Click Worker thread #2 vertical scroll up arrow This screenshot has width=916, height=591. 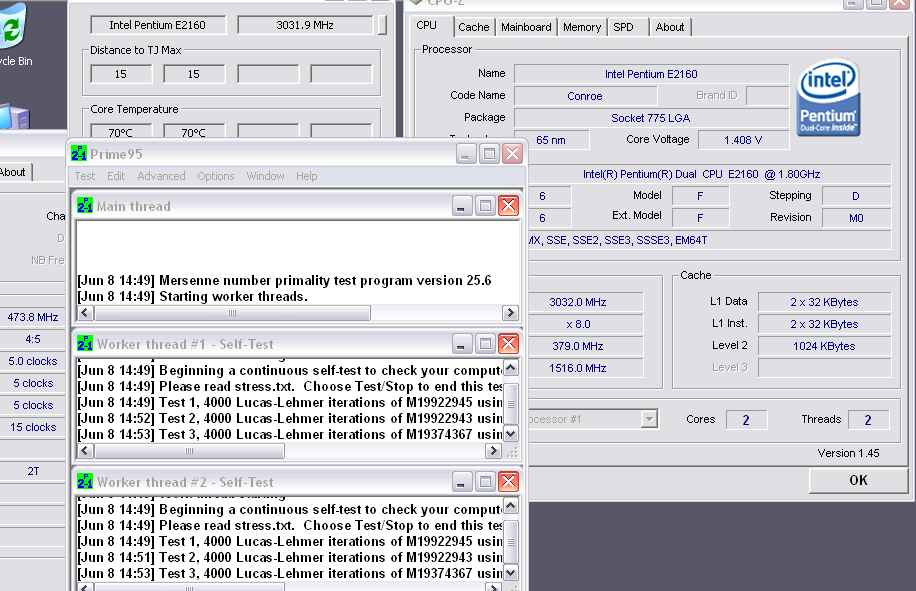(510, 506)
